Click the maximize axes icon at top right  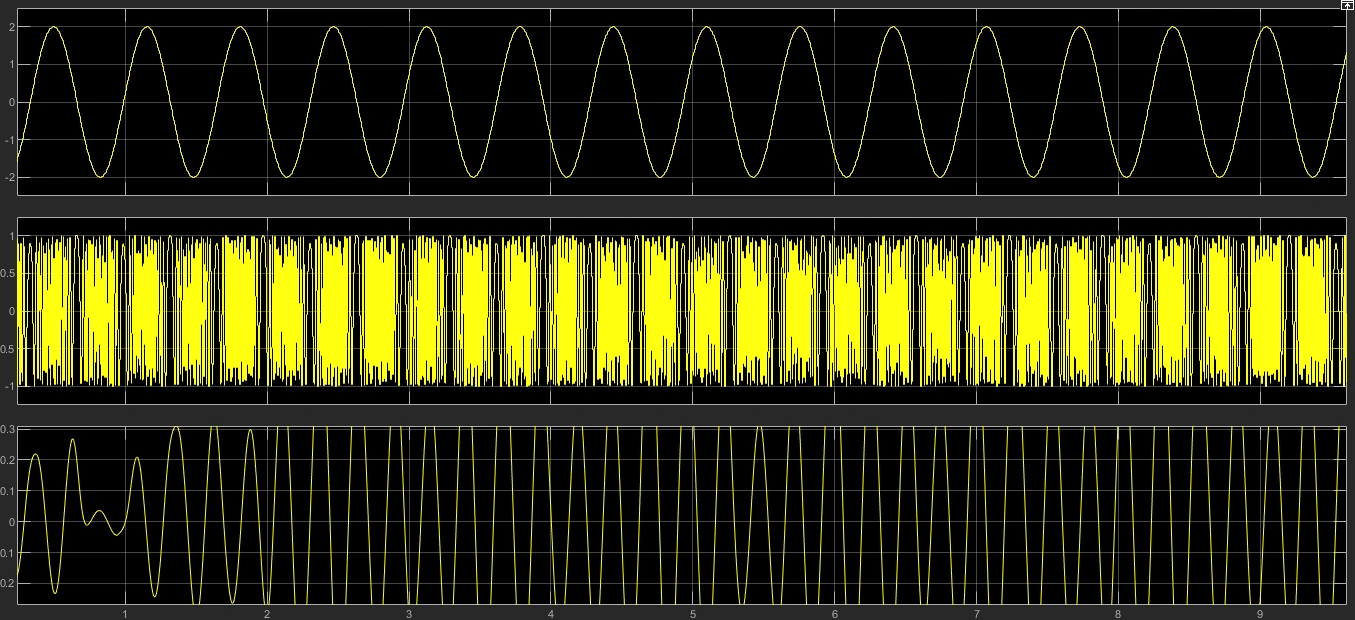tap(1347, 4)
